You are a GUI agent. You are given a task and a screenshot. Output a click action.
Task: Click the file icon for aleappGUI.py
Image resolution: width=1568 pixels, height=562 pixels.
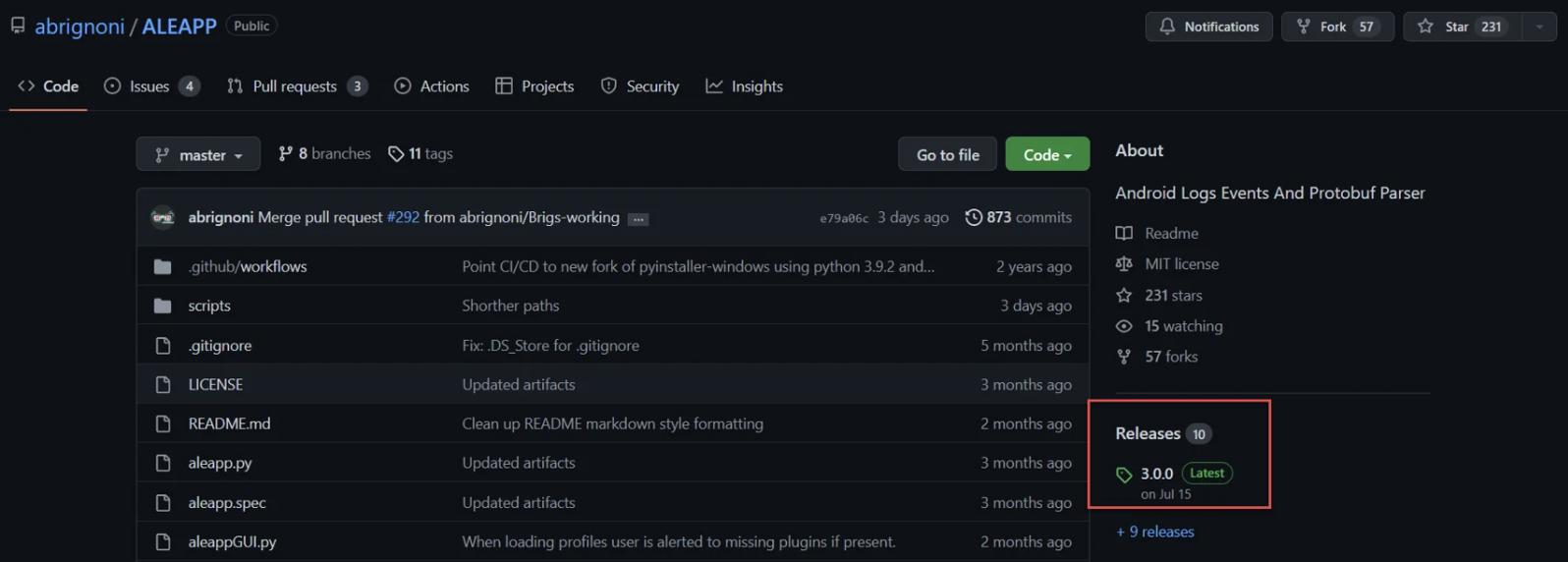click(163, 541)
